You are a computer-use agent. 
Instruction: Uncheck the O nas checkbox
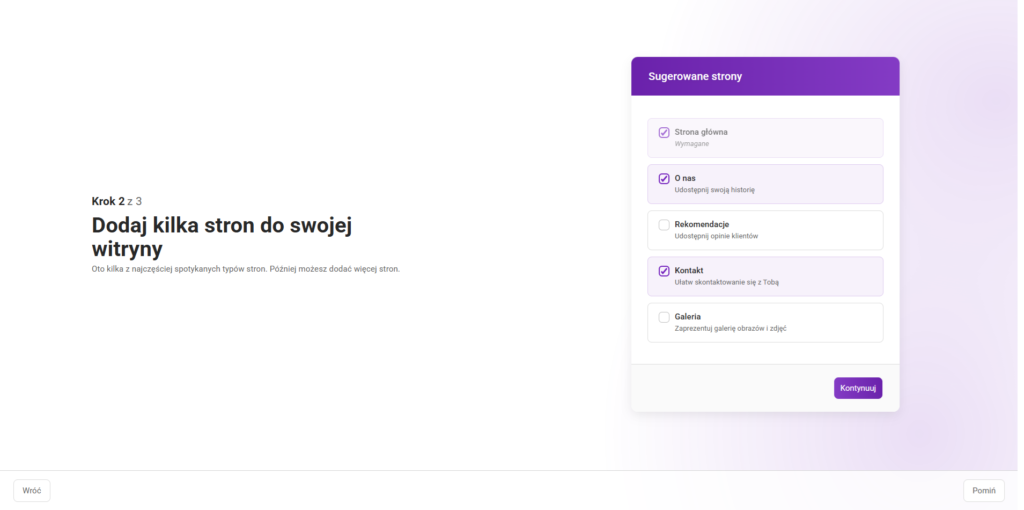click(x=664, y=179)
